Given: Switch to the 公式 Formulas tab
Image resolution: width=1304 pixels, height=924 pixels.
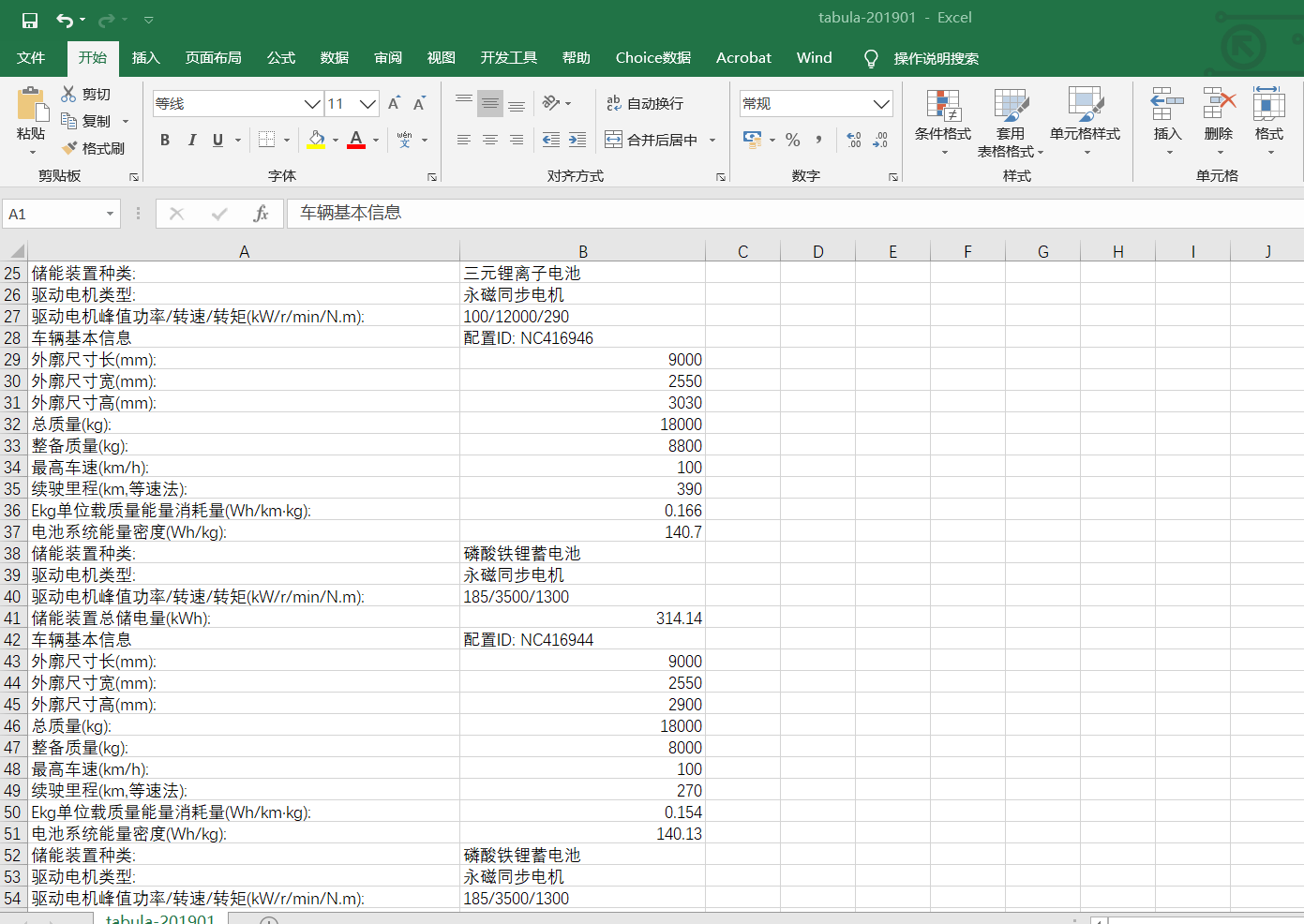Looking at the screenshot, I should point(280,58).
